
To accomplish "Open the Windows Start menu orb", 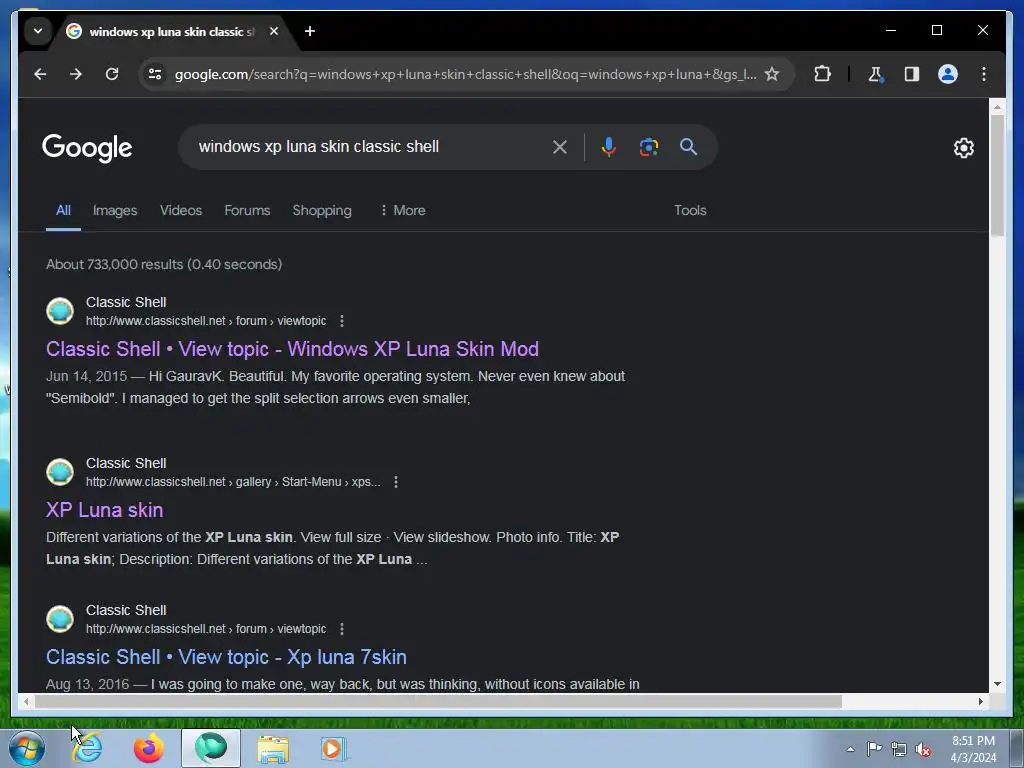I will [x=27, y=748].
